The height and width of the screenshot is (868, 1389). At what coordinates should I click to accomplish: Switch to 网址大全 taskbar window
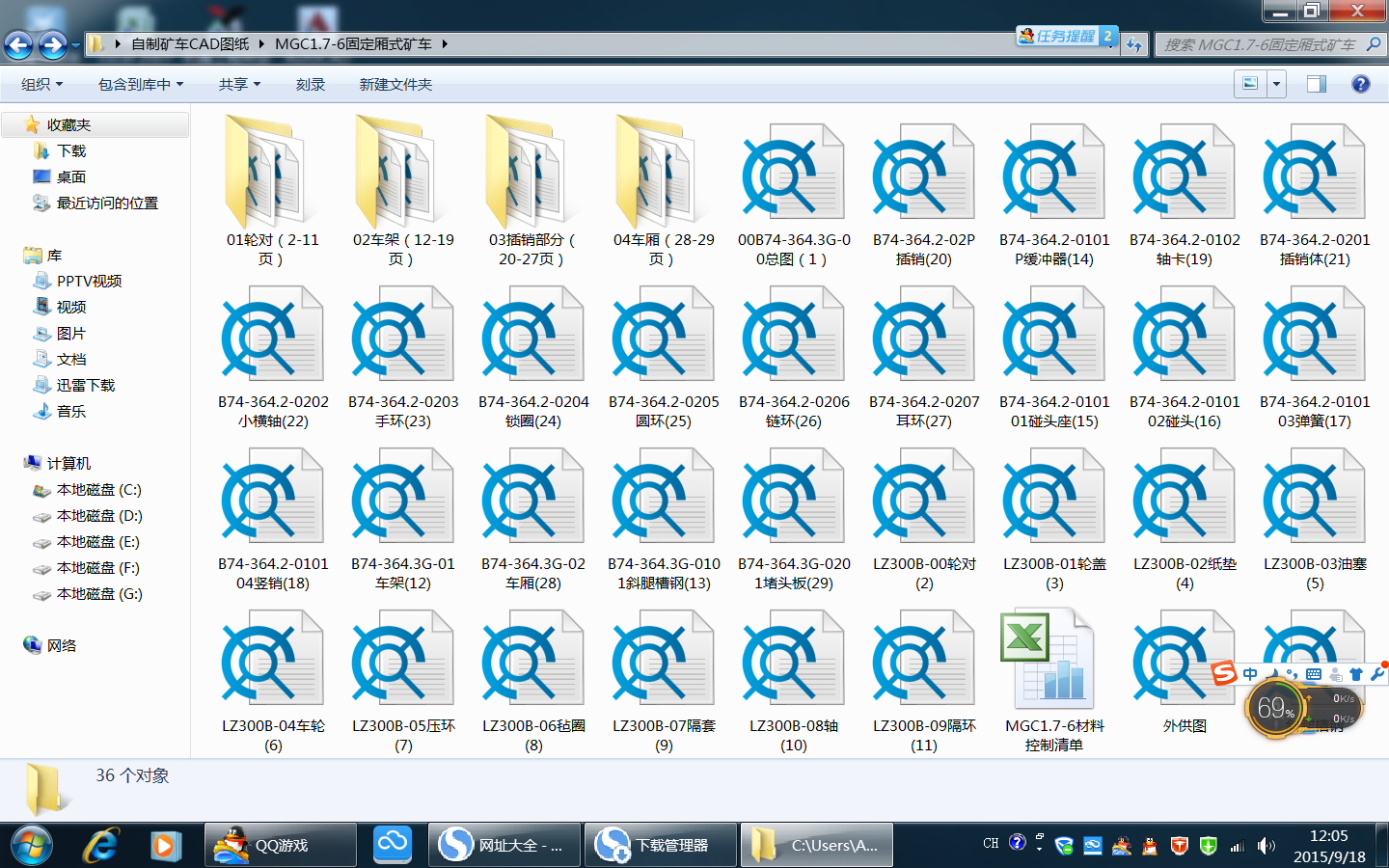[x=505, y=846]
